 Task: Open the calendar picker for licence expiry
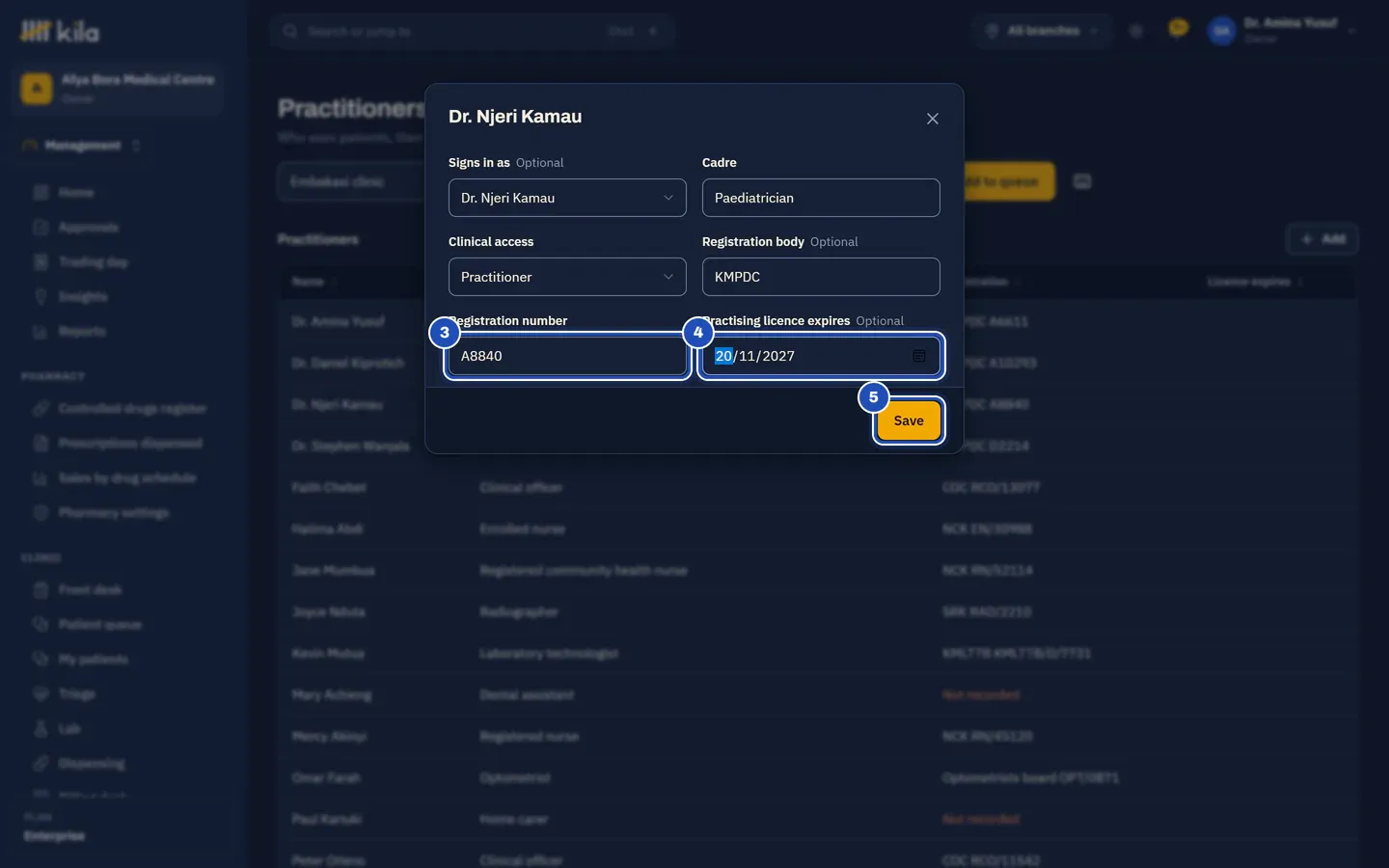click(919, 356)
